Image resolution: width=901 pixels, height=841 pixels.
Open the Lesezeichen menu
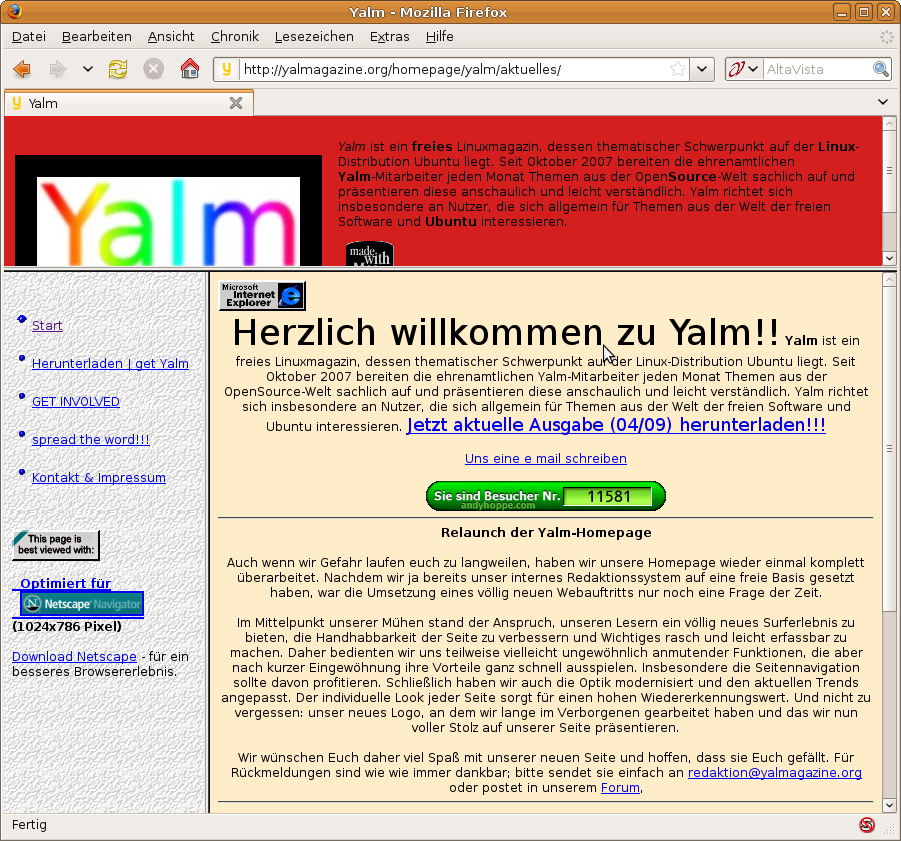[x=314, y=37]
